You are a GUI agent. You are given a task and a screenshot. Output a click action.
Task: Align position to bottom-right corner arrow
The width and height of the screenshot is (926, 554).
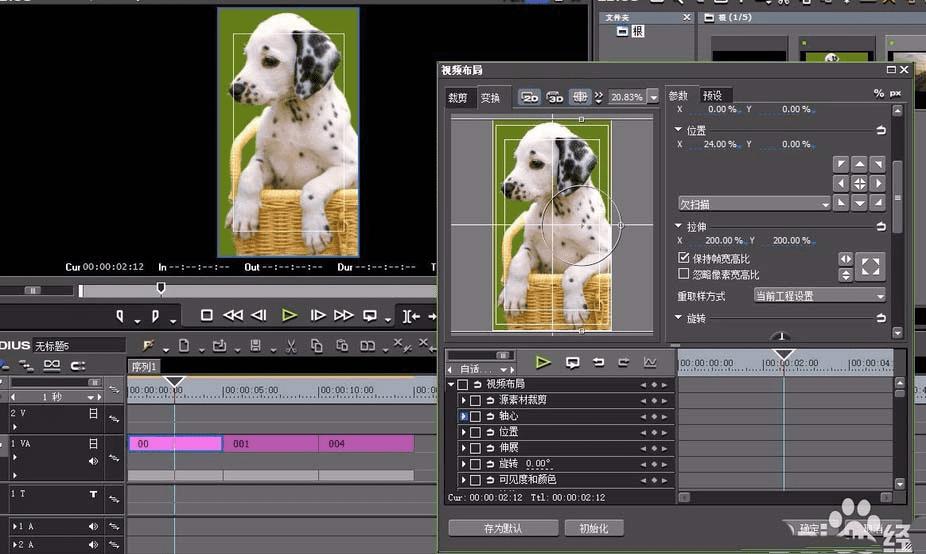tap(878, 203)
